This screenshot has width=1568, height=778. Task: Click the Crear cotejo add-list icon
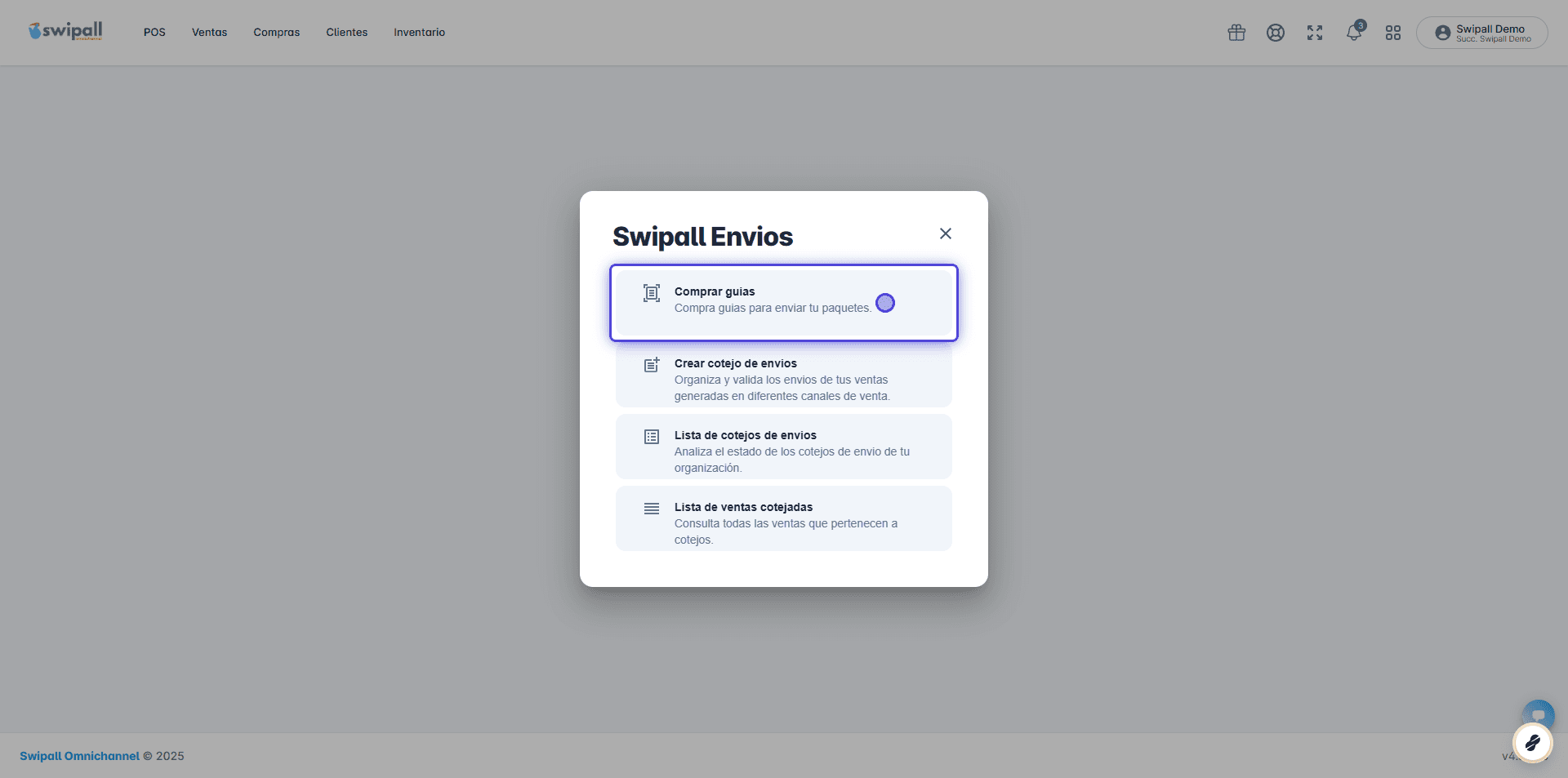[x=652, y=365]
